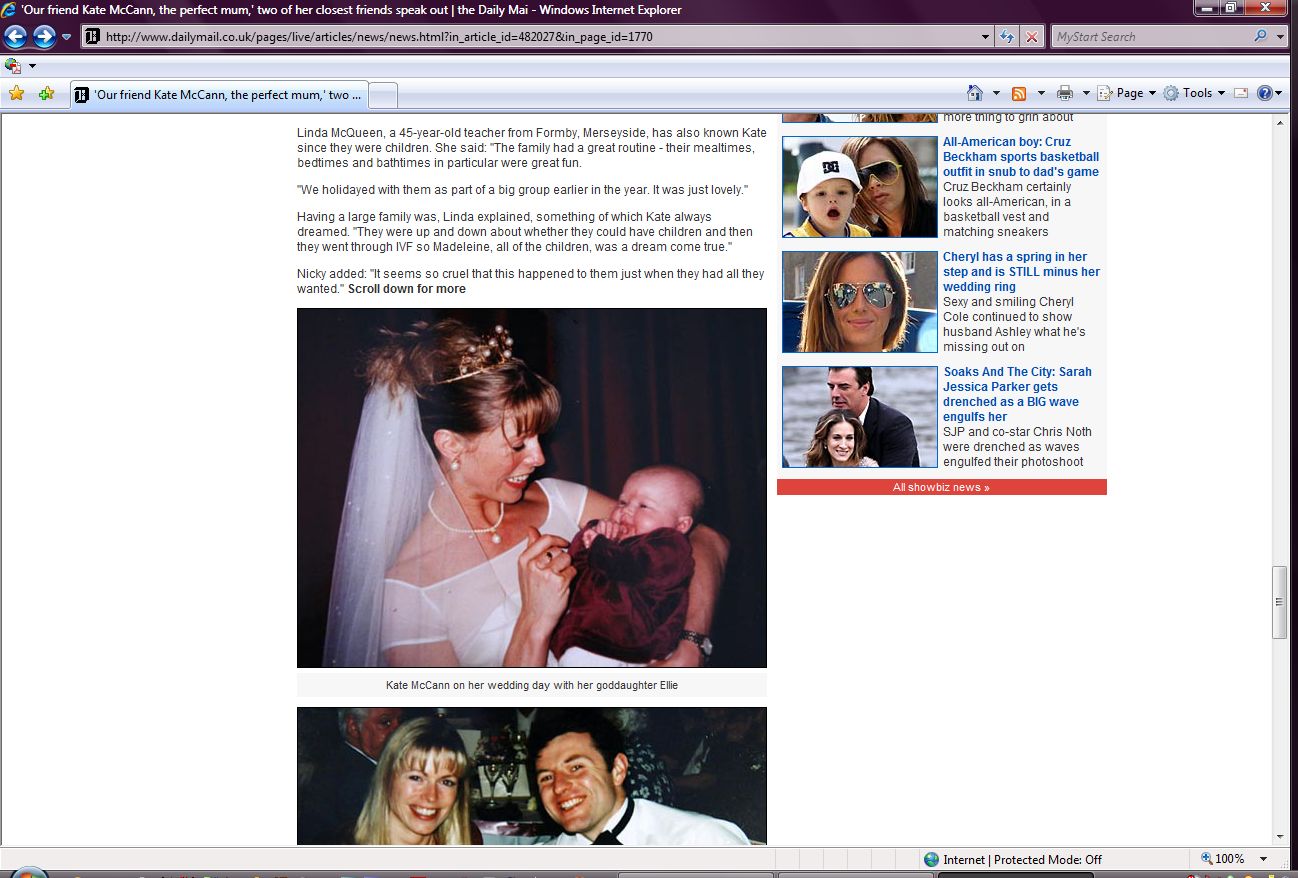This screenshot has height=878, width=1298.
Task: Select the 'Our friend Kate McCann' tab
Action: click(220, 95)
